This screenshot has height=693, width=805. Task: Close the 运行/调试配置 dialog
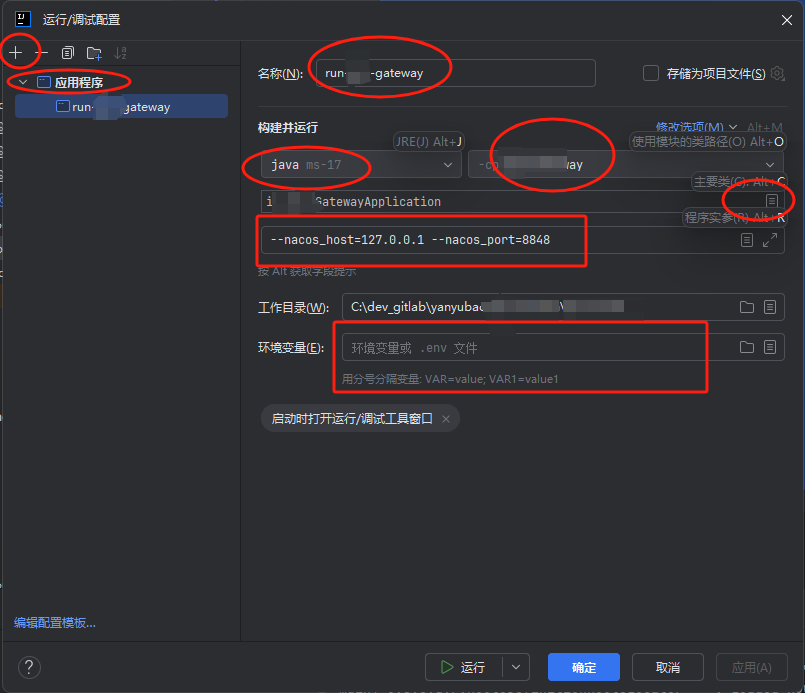click(787, 20)
